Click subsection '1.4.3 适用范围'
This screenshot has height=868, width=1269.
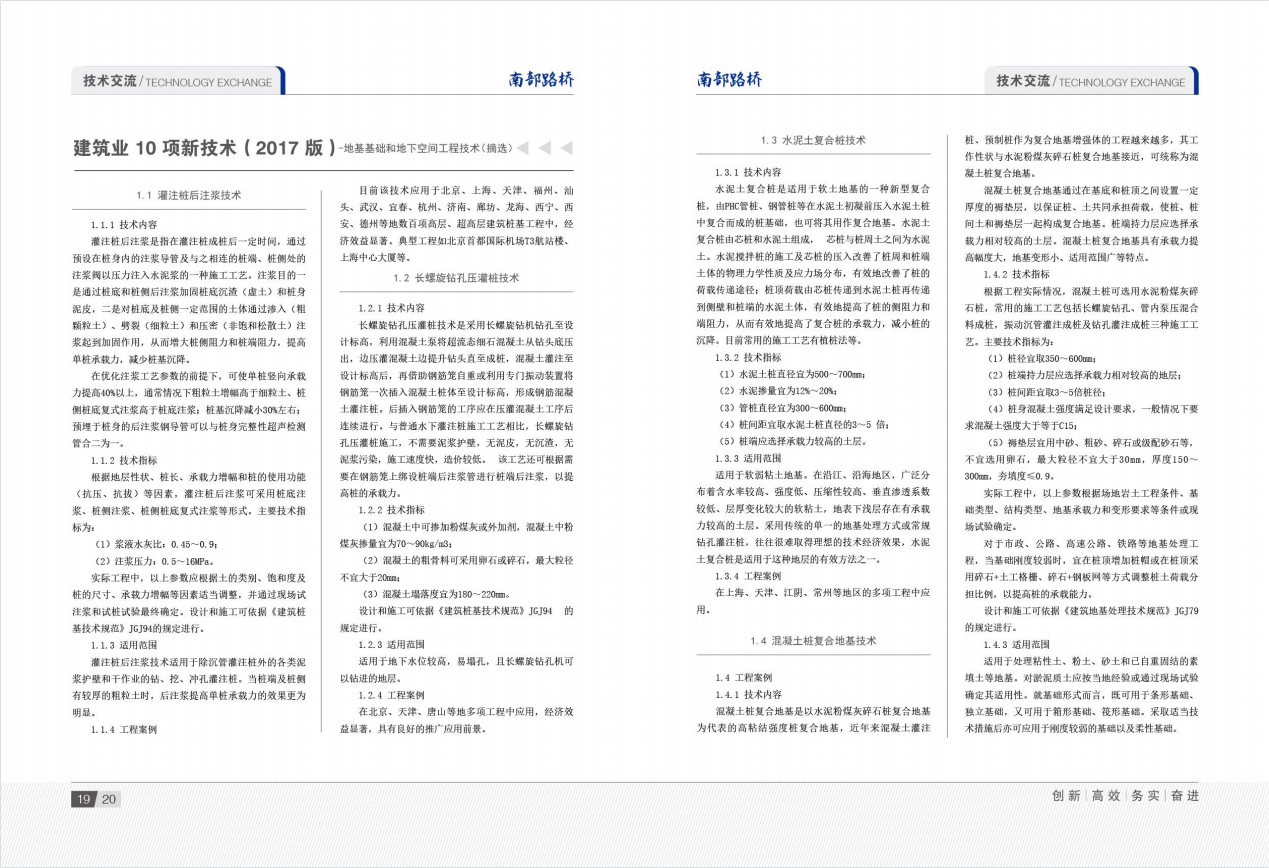point(1016,644)
